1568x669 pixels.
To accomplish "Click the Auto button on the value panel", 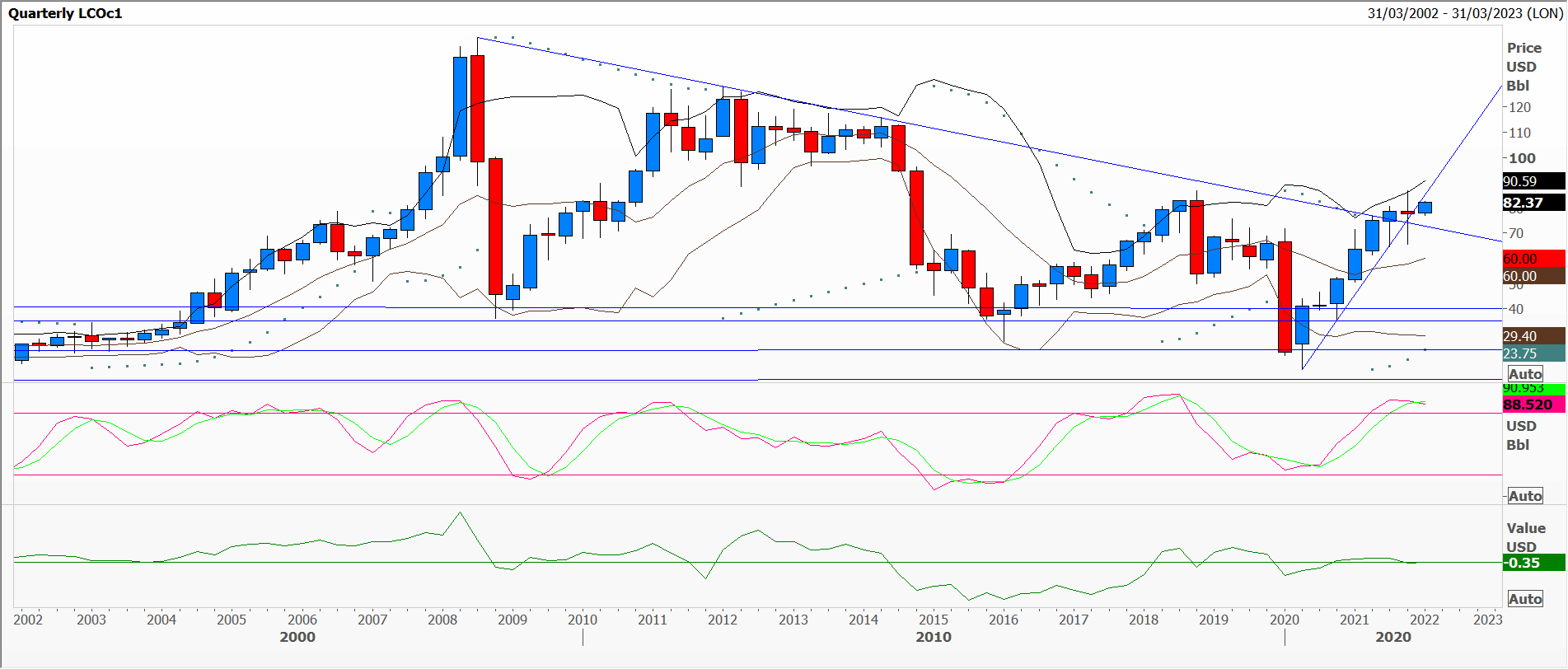I will coord(1525,599).
